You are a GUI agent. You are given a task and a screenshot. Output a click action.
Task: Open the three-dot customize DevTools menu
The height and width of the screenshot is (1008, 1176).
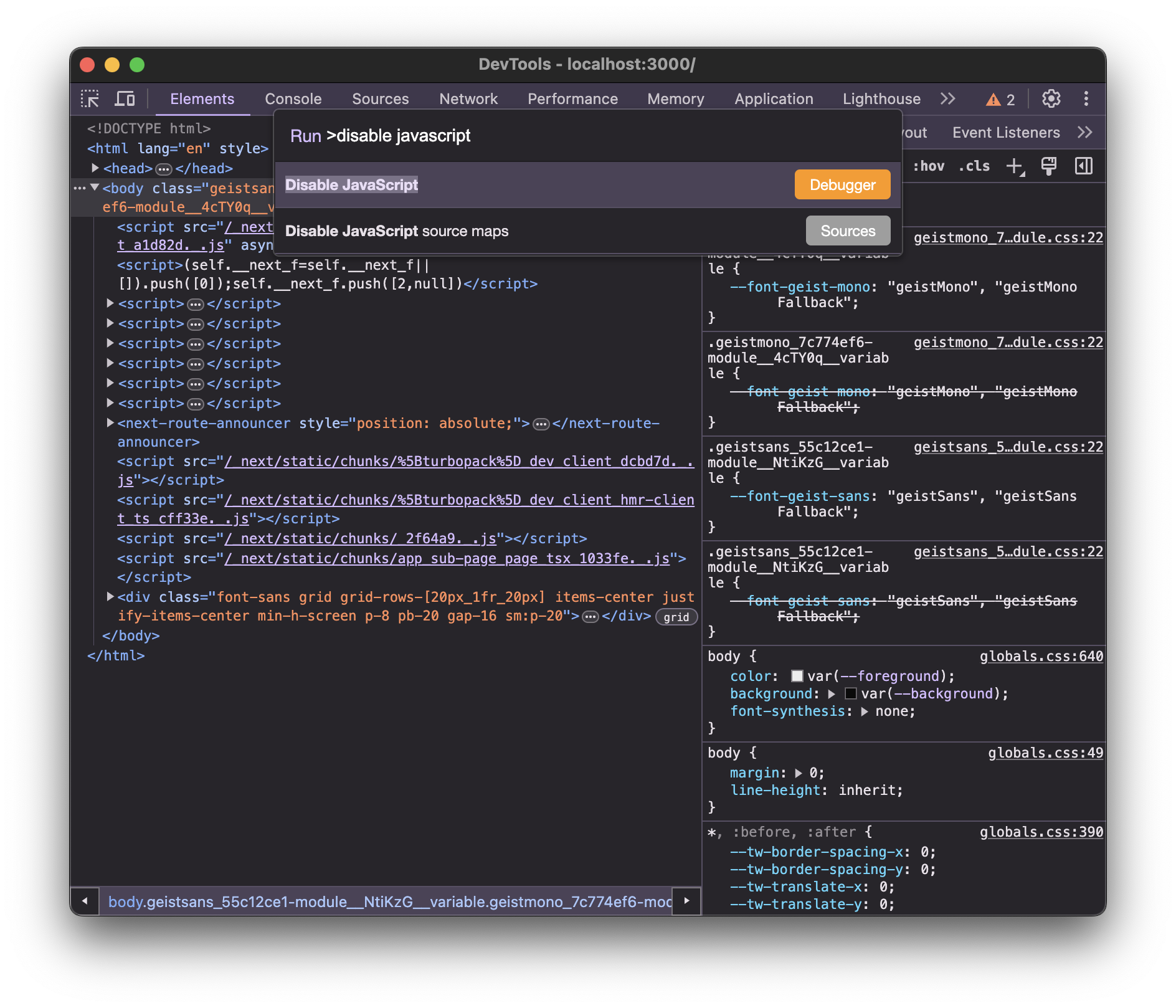coord(1086,99)
